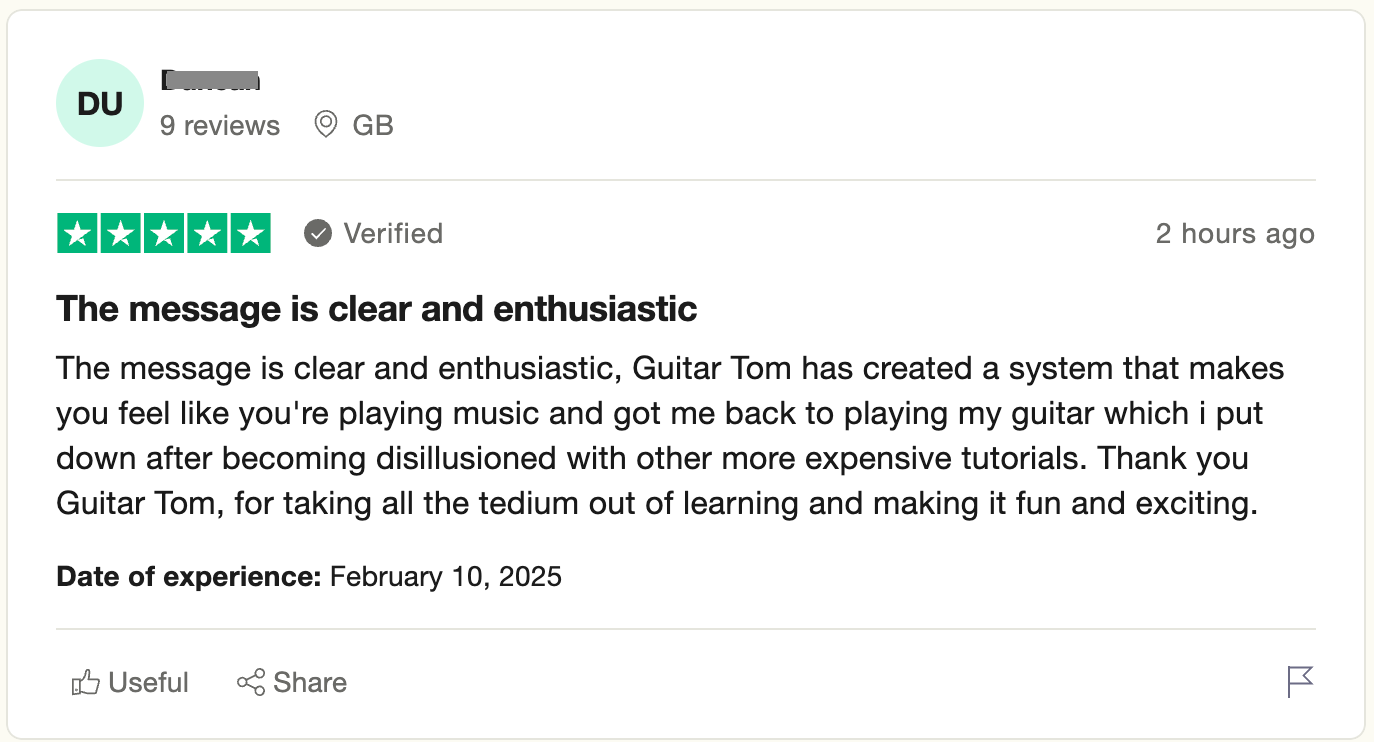Click the fourth green rating star
Viewport: 1374px width, 742px height.
coord(207,234)
